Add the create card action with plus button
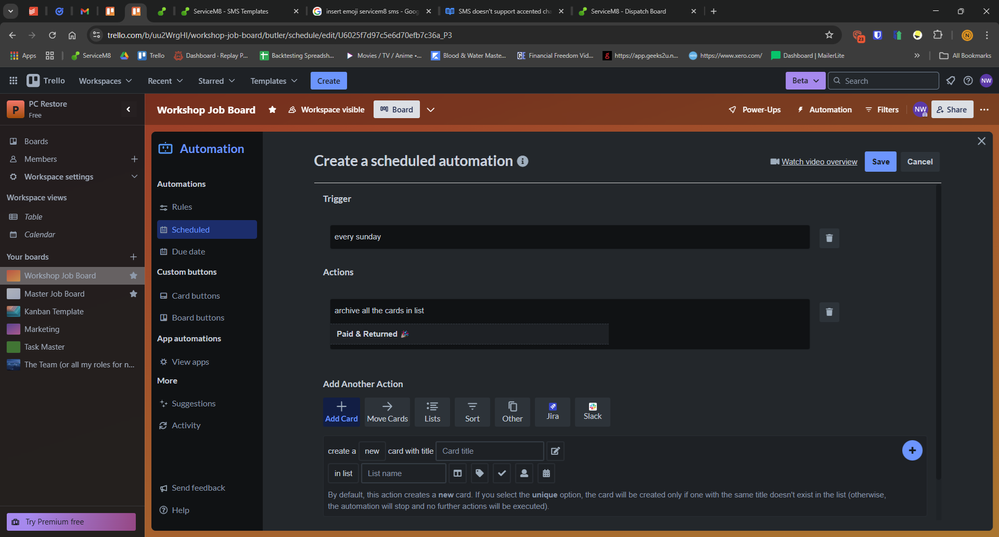 [x=912, y=450]
